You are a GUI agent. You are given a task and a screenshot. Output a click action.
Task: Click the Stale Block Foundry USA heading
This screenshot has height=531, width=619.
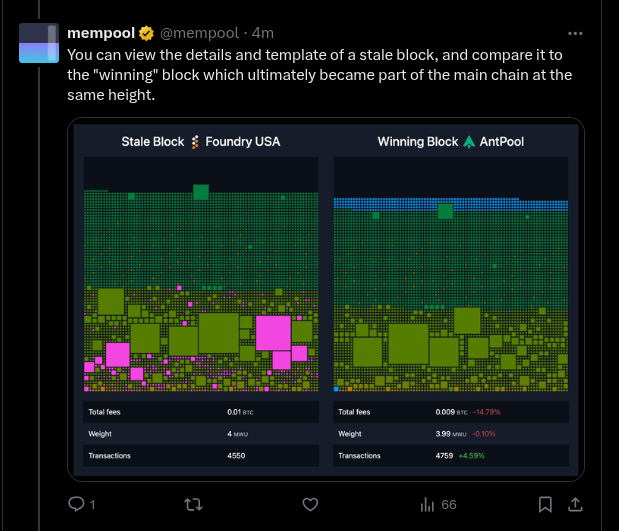point(200,142)
